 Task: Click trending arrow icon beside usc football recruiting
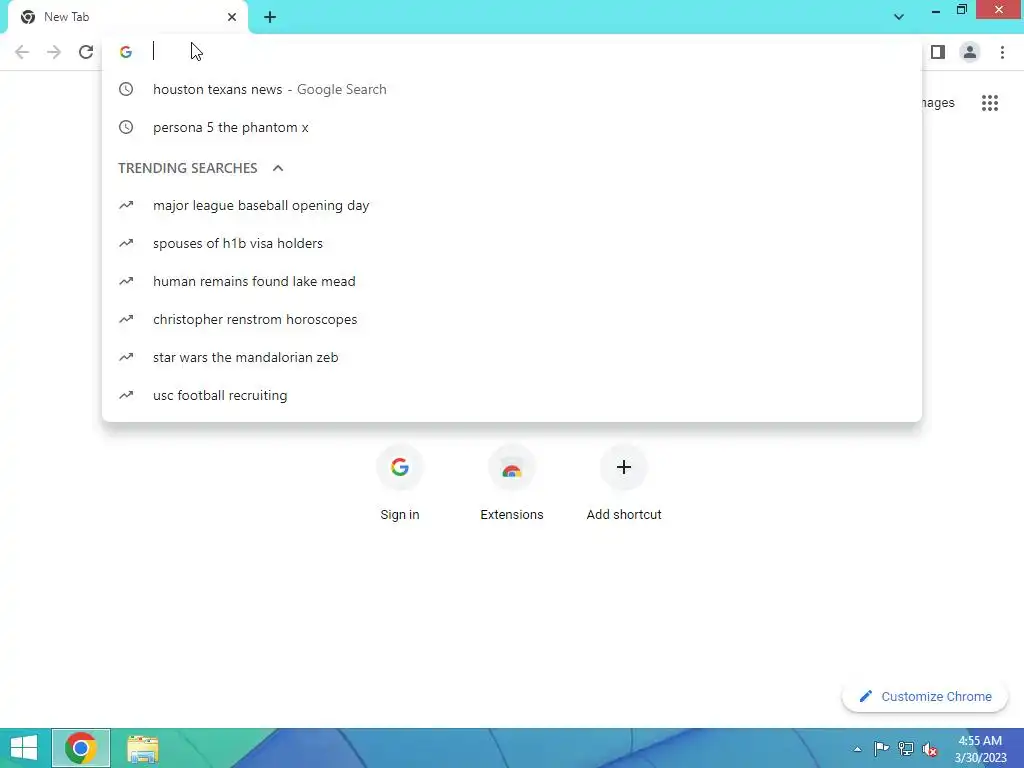(x=126, y=395)
